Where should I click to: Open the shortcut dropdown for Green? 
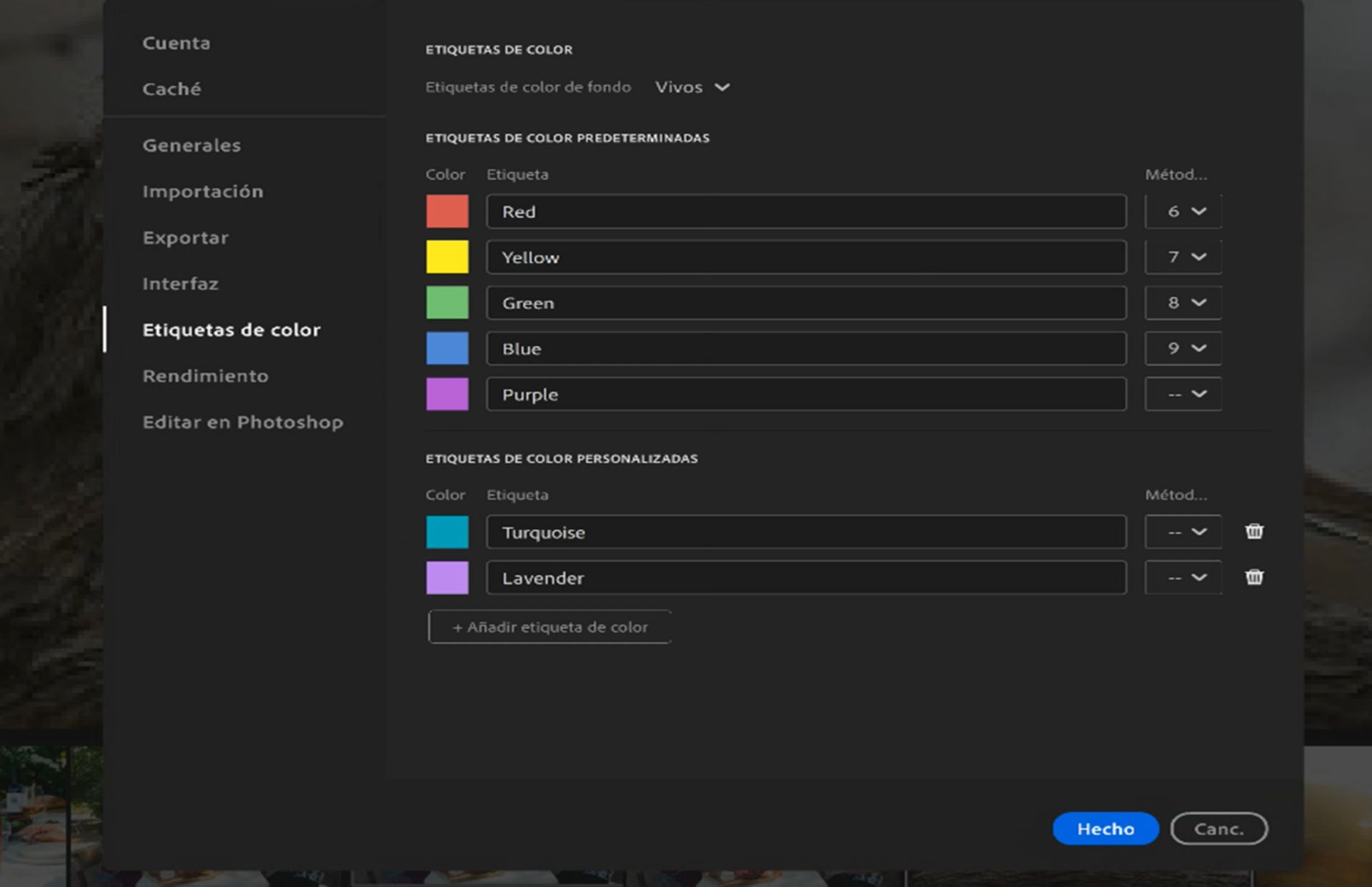[x=1183, y=303]
